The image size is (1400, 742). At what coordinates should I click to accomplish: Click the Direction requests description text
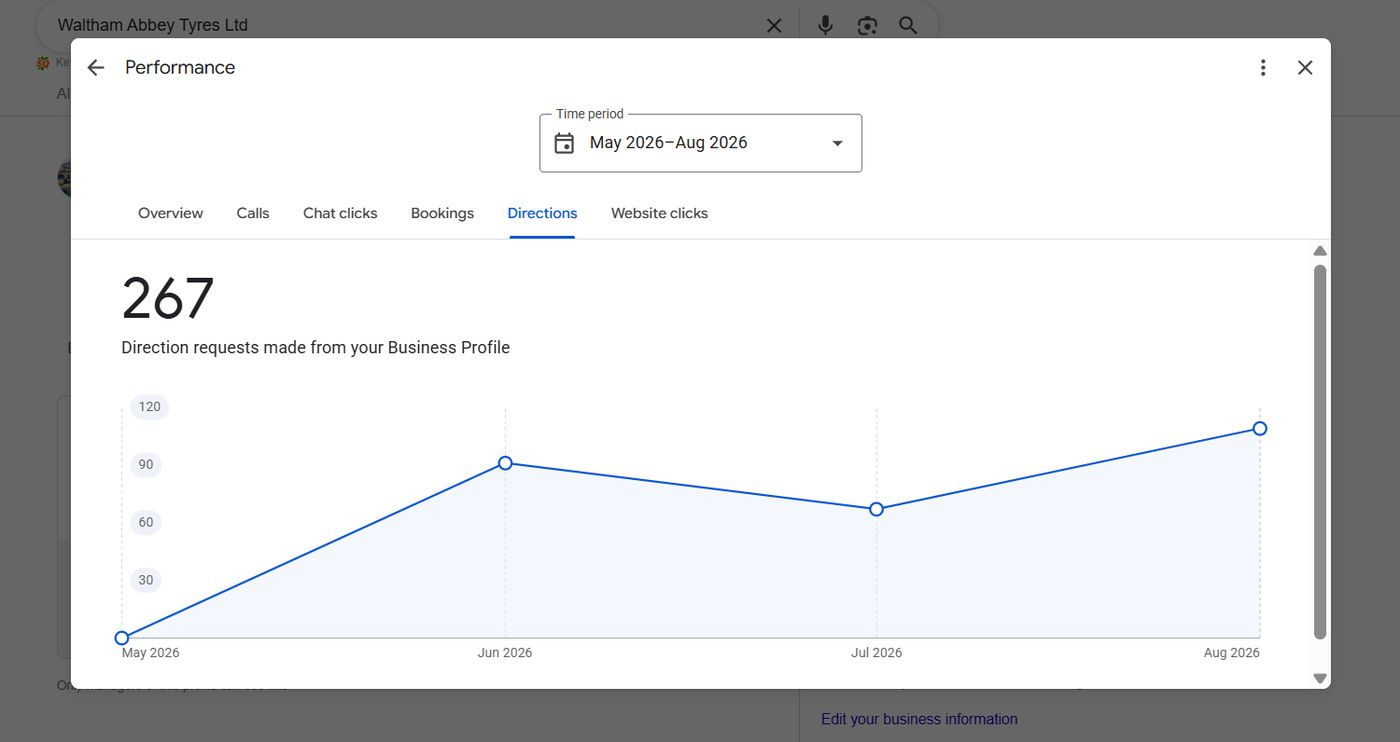(316, 348)
